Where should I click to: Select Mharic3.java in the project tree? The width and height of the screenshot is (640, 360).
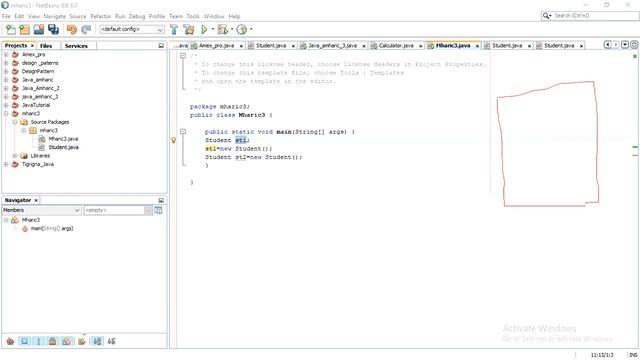[x=63, y=139]
